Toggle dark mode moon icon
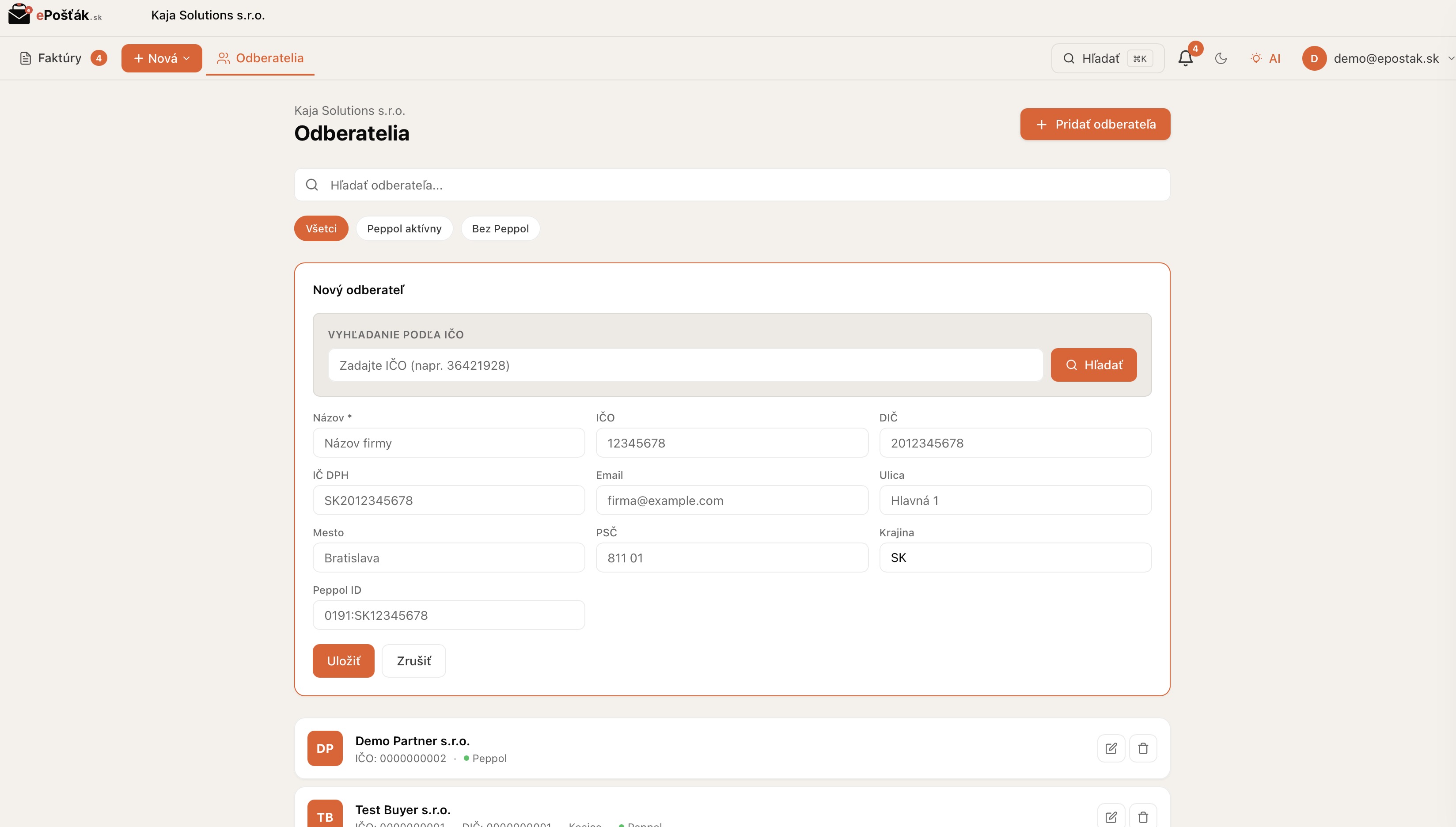The width and height of the screenshot is (1456, 827). [1221, 58]
